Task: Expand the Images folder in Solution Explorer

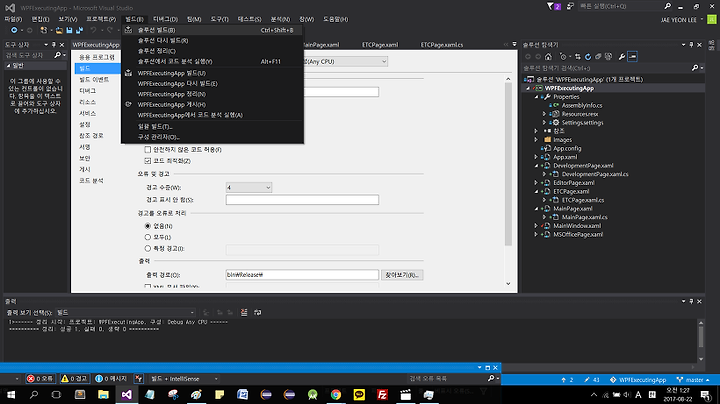Action: 536,140
